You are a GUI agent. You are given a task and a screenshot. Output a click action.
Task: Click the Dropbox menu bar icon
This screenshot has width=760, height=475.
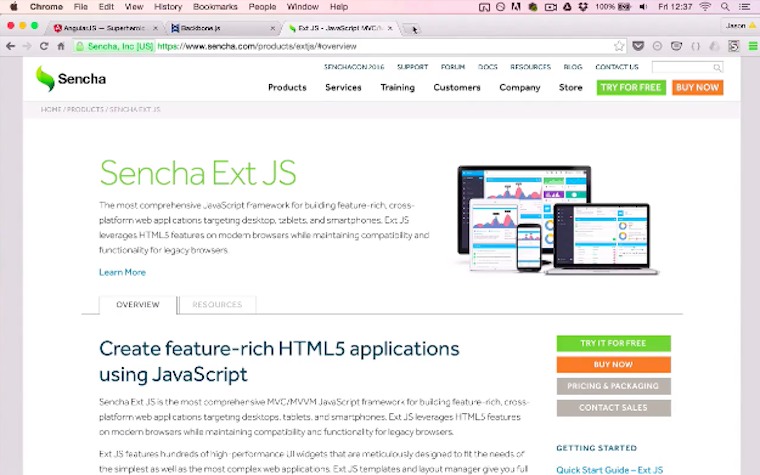583,7
